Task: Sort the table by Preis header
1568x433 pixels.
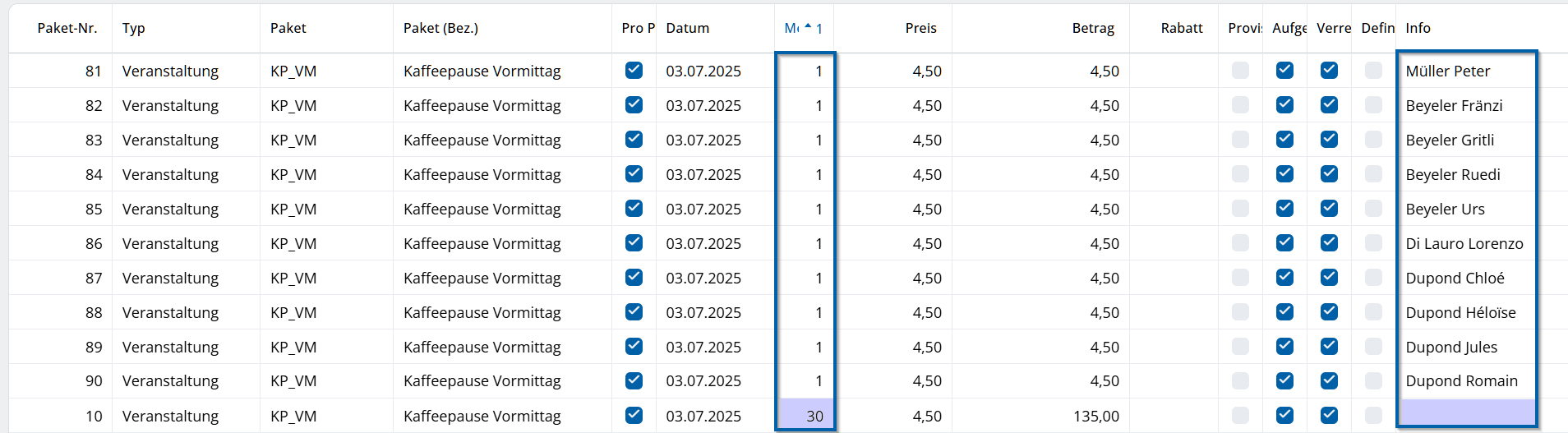Action: tap(920, 28)
